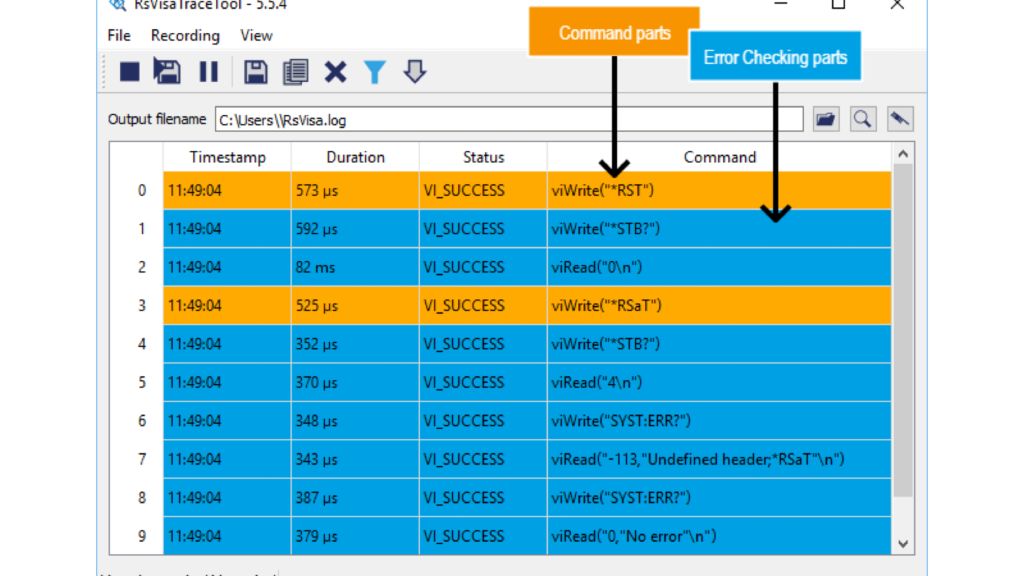Clear the trace list with X icon
The height and width of the screenshot is (576, 1024).
(335, 72)
